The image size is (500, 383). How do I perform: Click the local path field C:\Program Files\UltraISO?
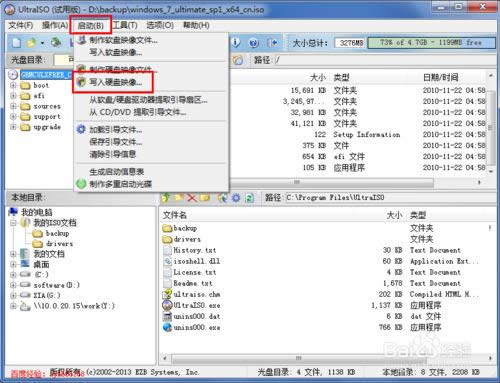click(390, 198)
